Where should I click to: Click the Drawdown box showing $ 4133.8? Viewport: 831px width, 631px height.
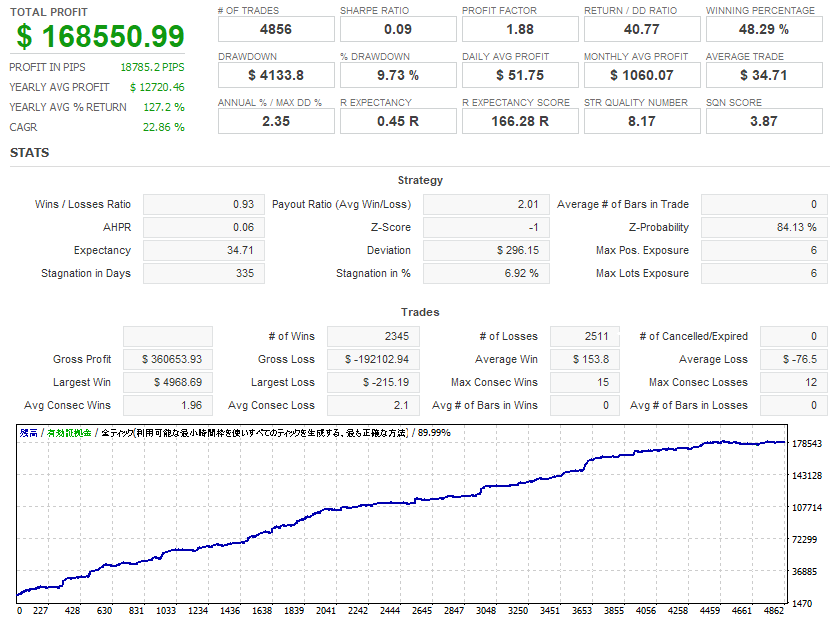pos(276,75)
